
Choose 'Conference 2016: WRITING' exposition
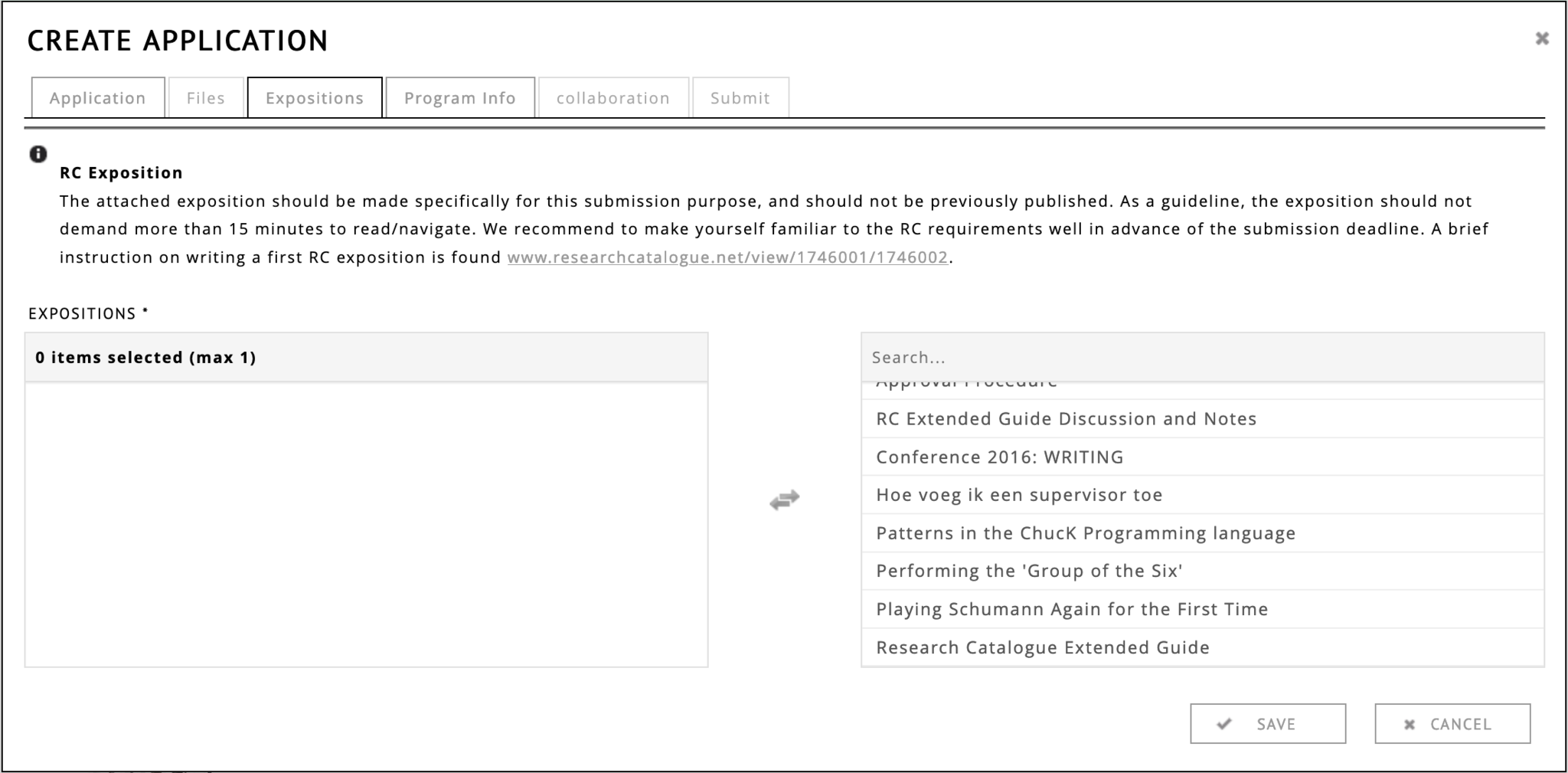coord(999,457)
